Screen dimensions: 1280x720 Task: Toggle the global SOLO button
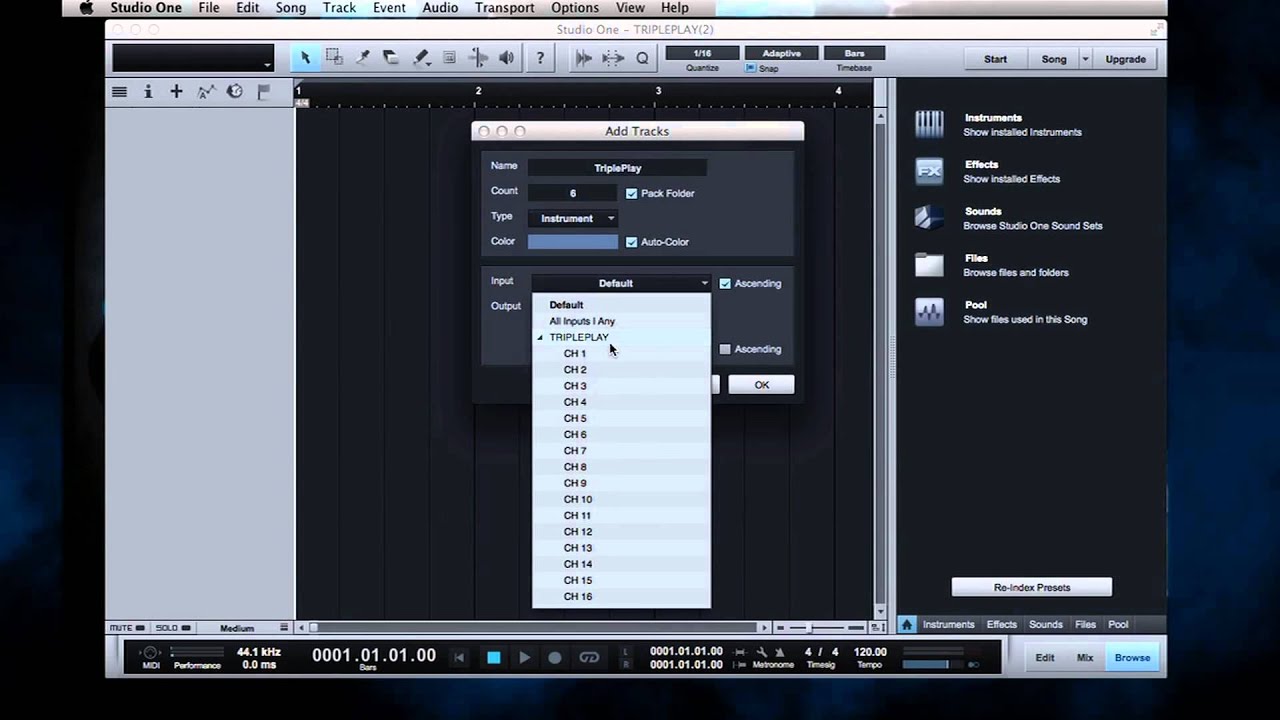click(x=171, y=628)
